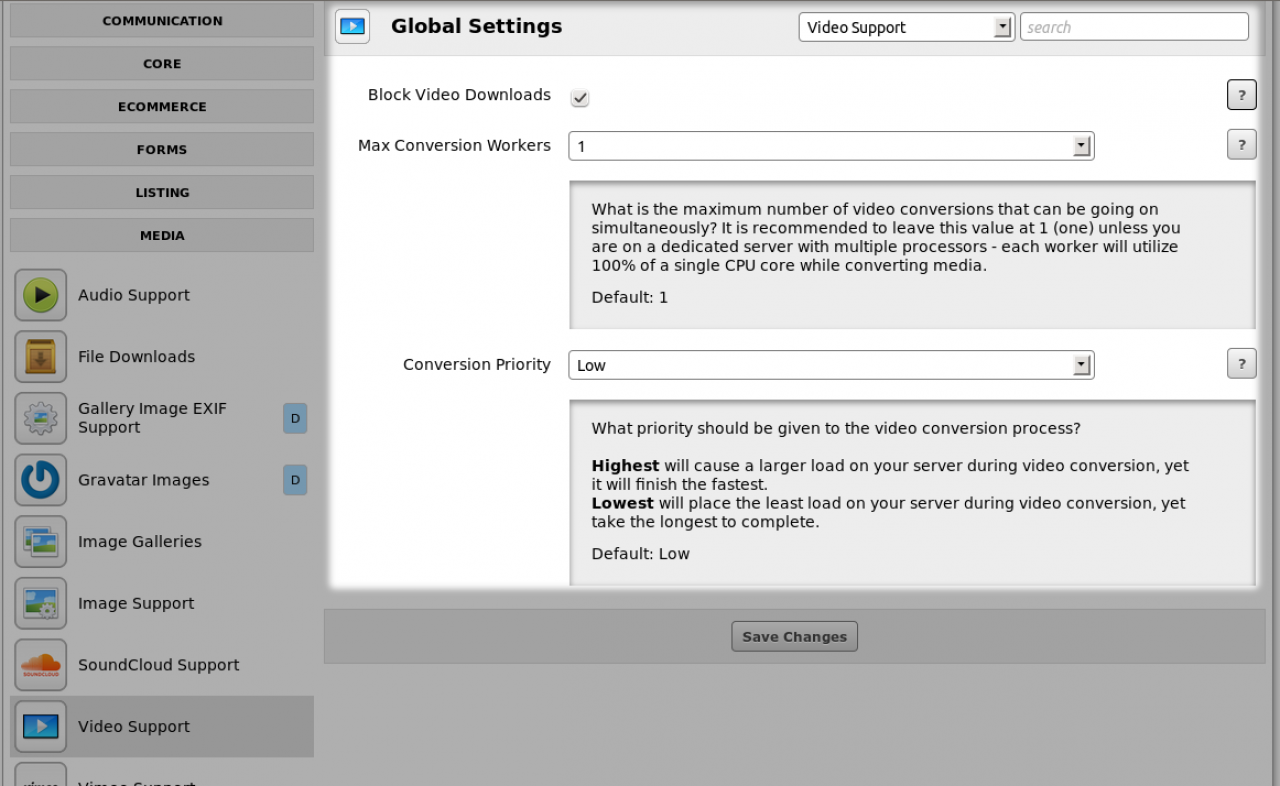The image size is (1280, 786).
Task: Click the Global Settings header video icon
Action: click(x=352, y=27)
